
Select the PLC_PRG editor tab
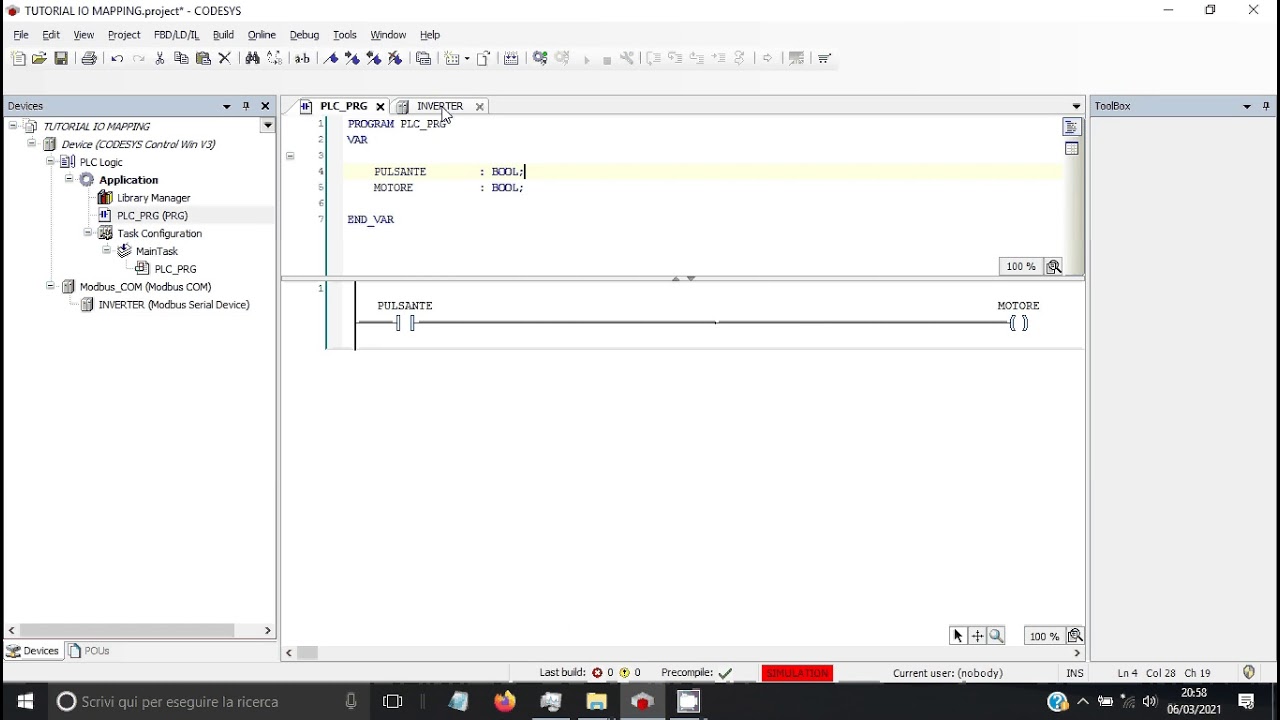click(x=343, y=106)
